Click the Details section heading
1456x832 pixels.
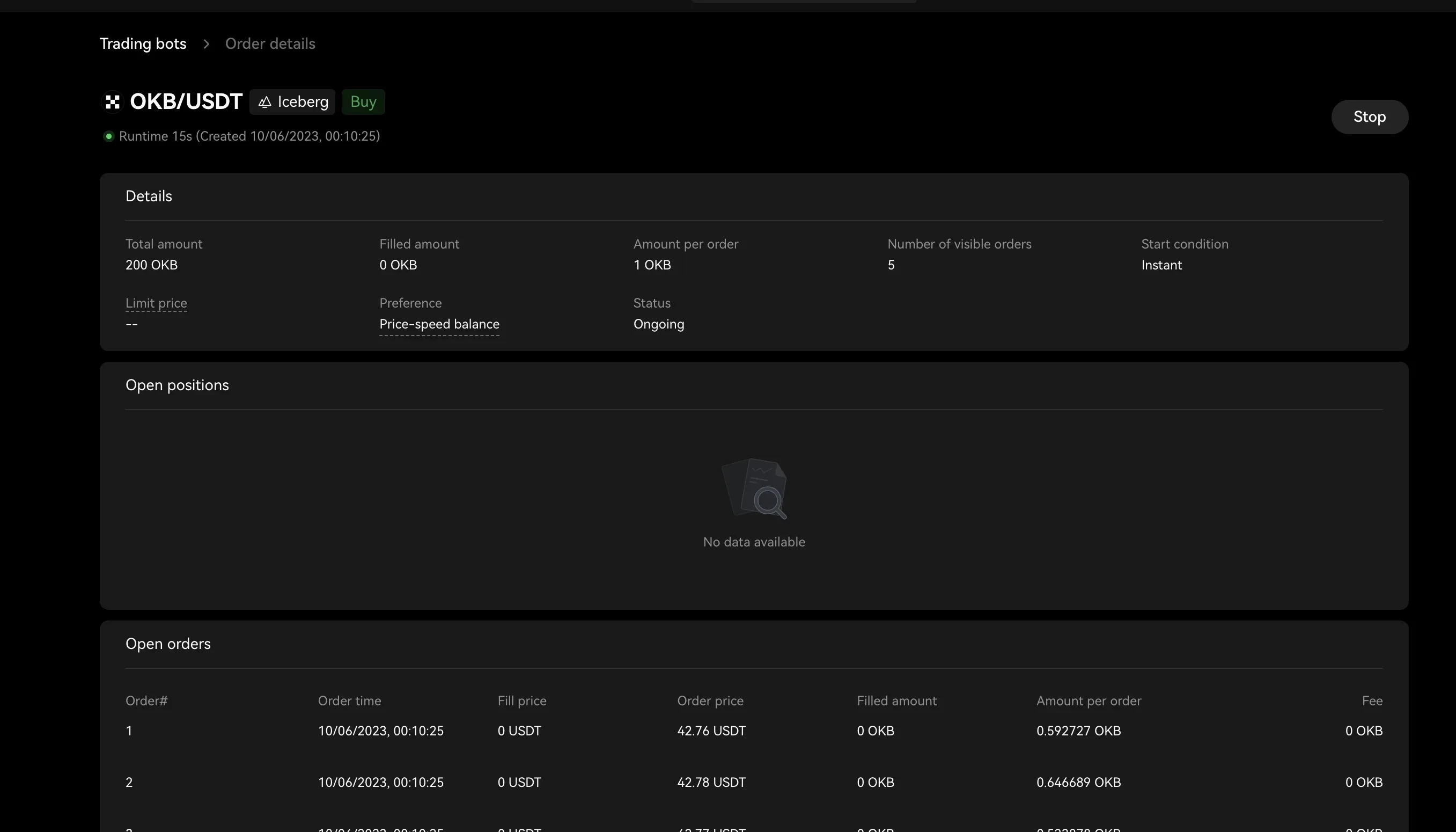click(149, 196)
